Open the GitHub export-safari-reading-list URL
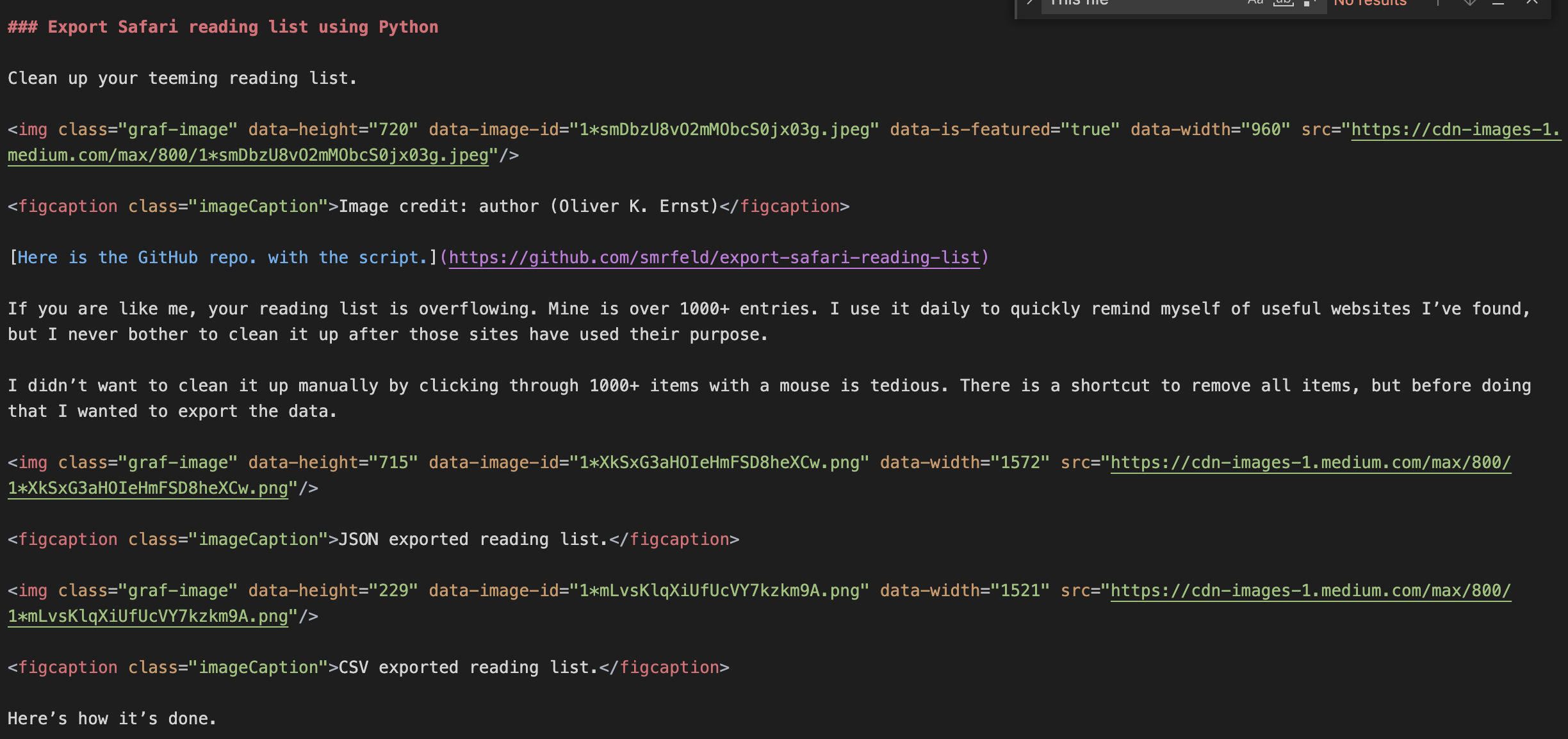 [714, 258]
